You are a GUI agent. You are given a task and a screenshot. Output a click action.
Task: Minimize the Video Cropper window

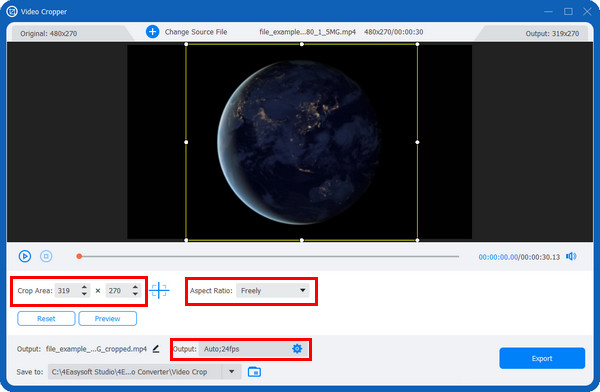click(548, 11)
